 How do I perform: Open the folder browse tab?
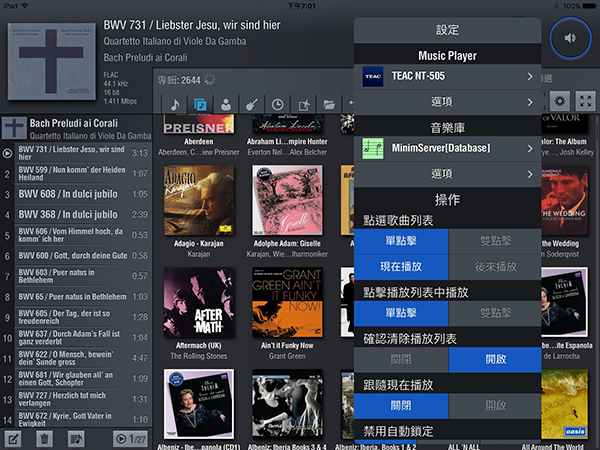coord(329,104)
